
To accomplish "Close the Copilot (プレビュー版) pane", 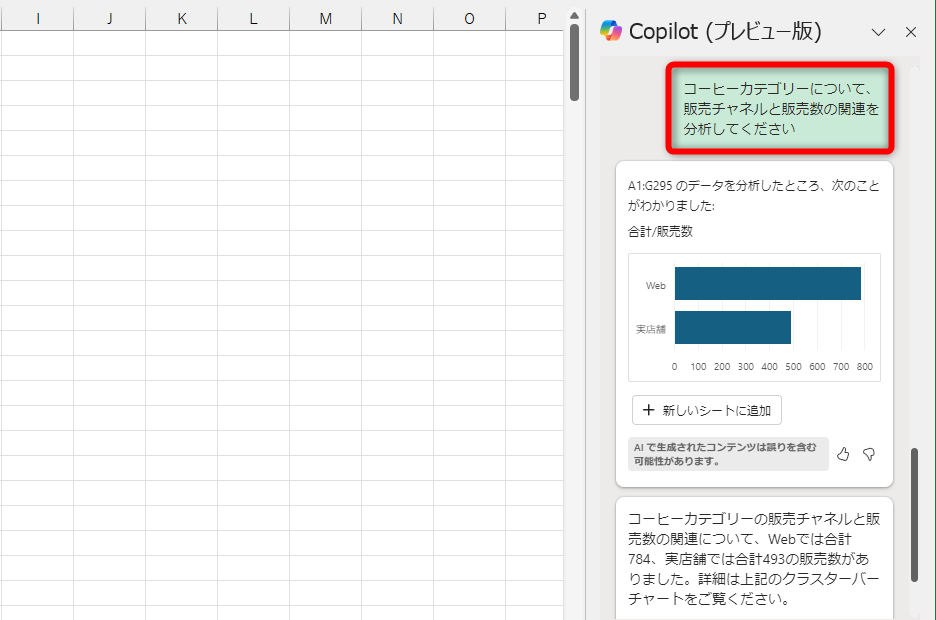I will coord(910,31).
